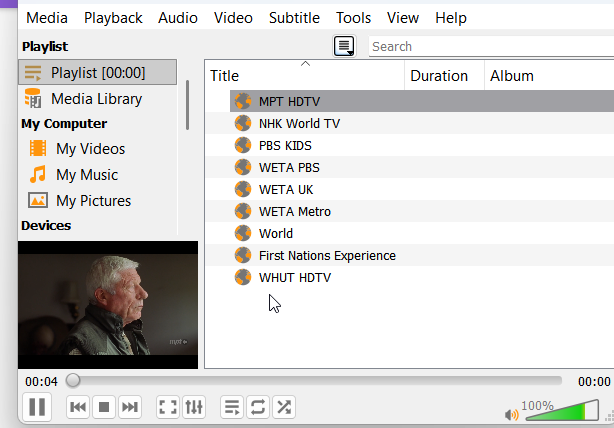
Task: Pause playback with the pause button
Action: tap(37, 407)
